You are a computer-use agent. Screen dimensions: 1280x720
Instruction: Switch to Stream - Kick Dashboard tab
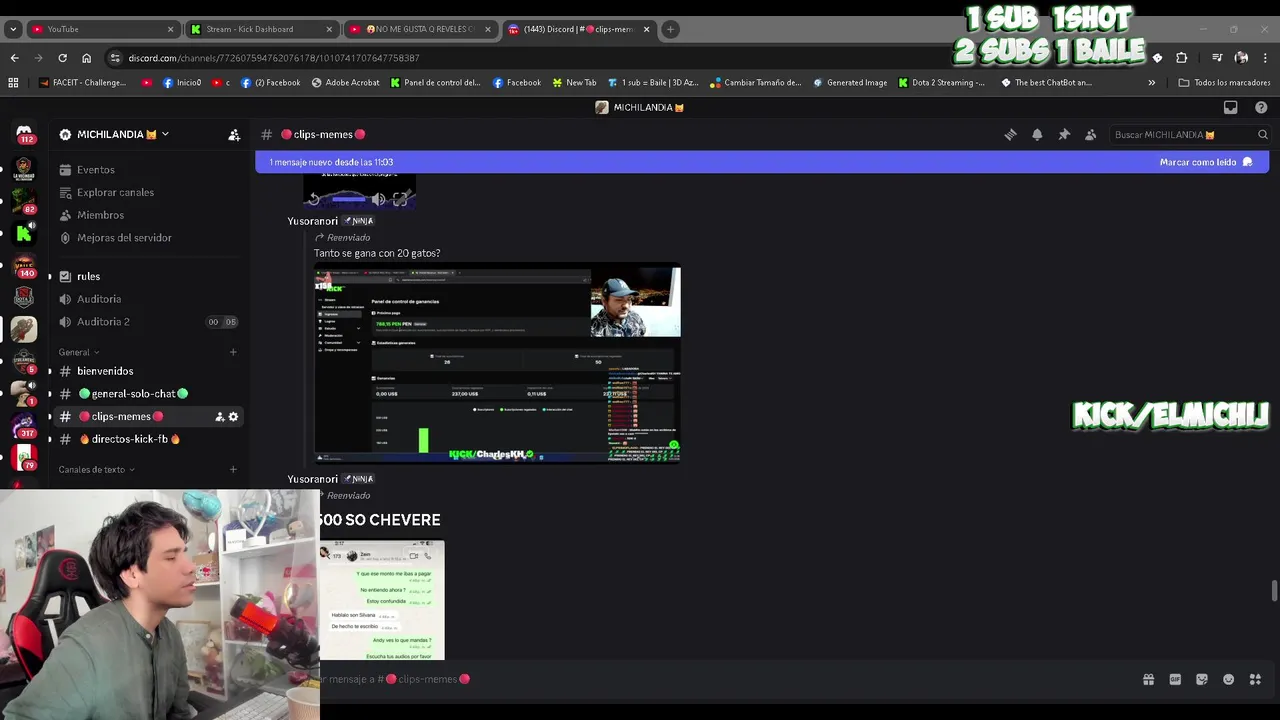263,29
